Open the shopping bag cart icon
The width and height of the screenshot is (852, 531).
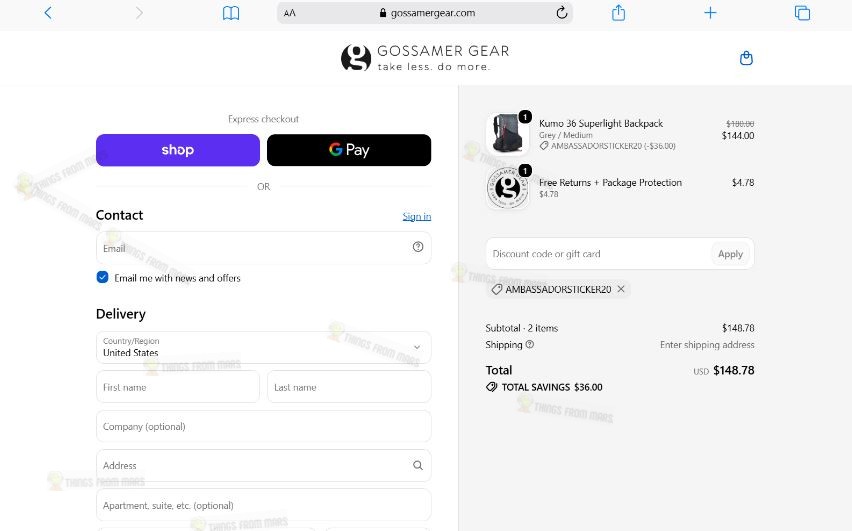click(x=746, y=58)
